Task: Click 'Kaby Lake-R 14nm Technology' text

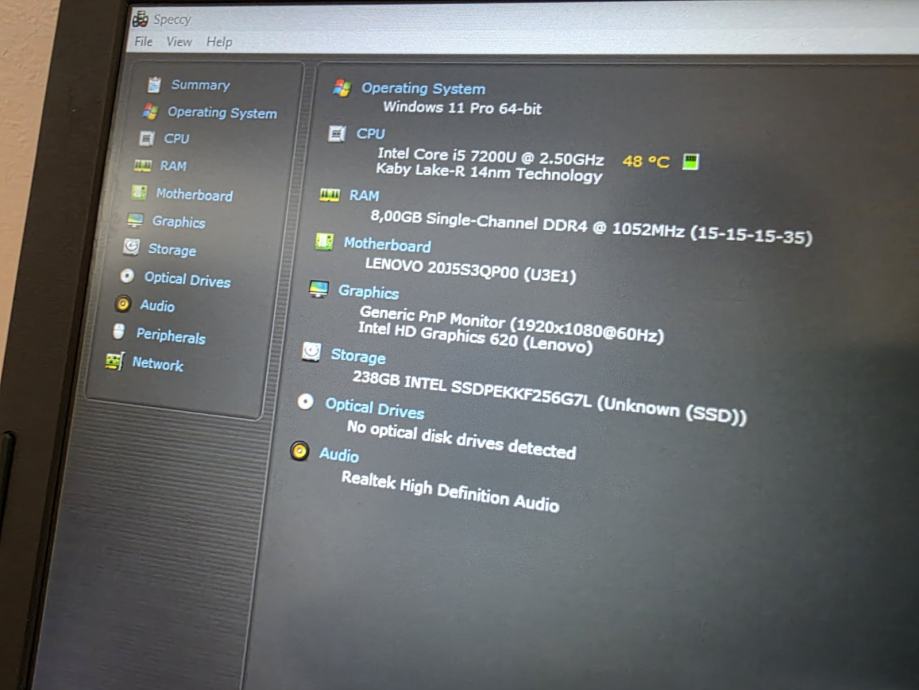Action: pyautogui.click(x=489, y=172)
